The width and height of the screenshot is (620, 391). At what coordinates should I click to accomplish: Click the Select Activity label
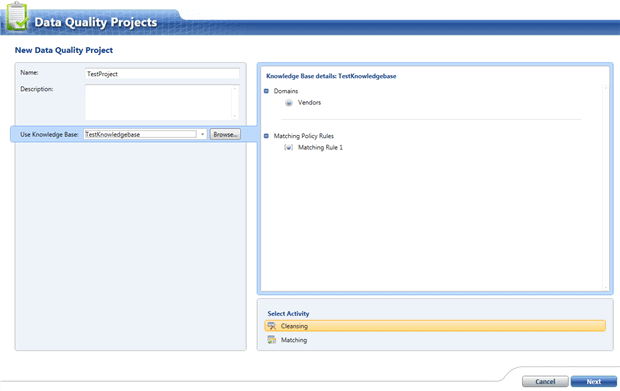click(x=288, y=314)
